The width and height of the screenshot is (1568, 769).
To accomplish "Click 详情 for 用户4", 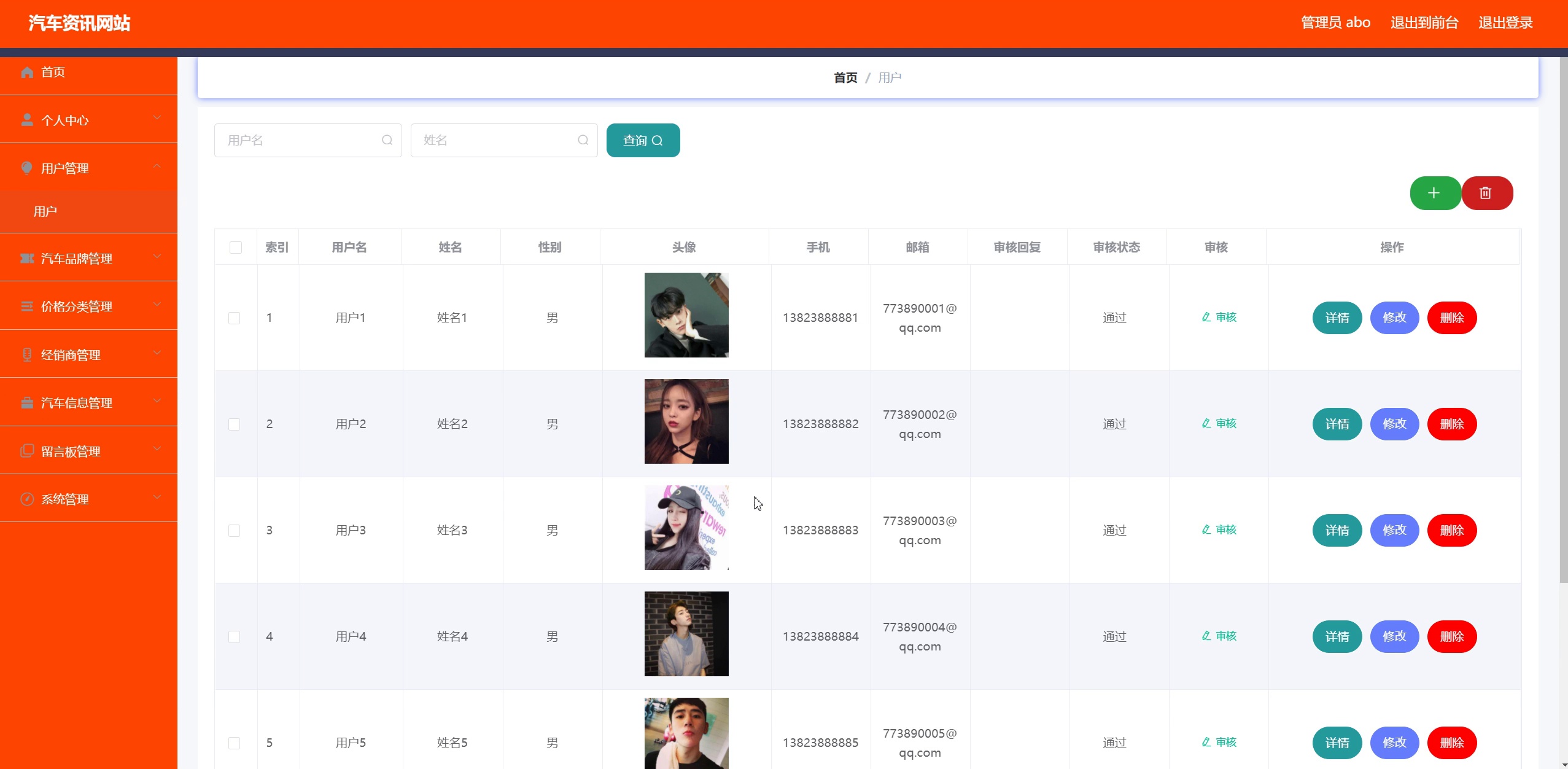I will point(1337,636).
